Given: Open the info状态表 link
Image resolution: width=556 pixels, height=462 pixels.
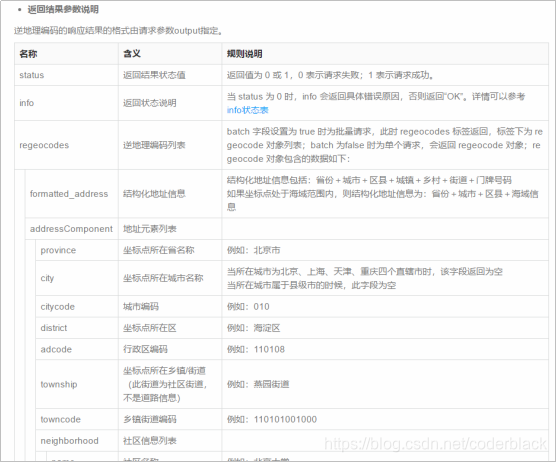Looking at the screenshot, I should [x=248, y=110].
